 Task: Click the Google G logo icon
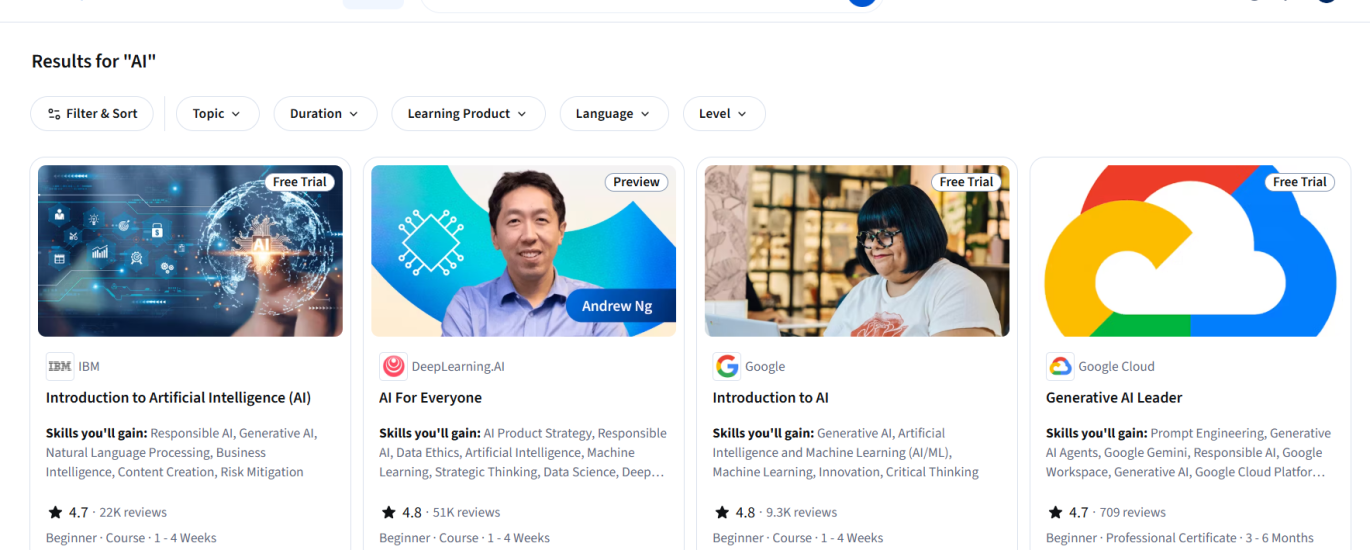pyautogui.click(x=726, y=367)
